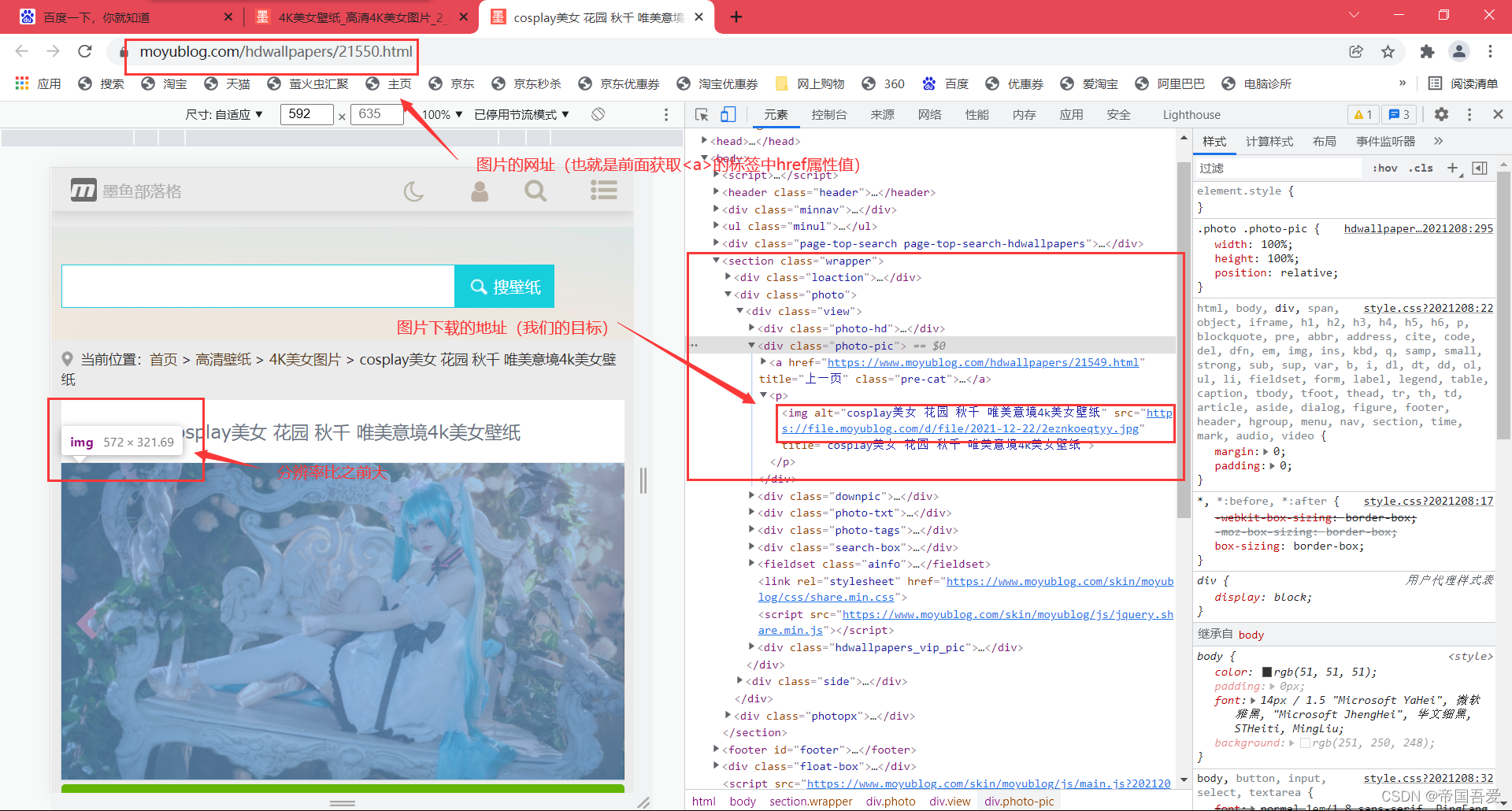Open the 百度 bookmark
The height and width of the screenshot is (811, 1512).
(x=946, y=83)
